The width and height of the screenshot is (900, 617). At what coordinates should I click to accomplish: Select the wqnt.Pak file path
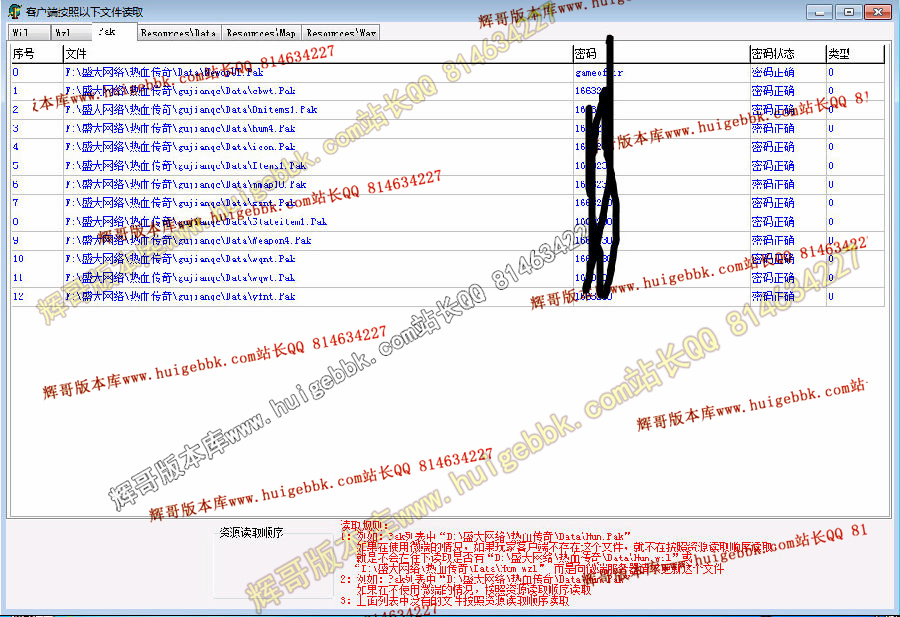(x=180, y=259)
